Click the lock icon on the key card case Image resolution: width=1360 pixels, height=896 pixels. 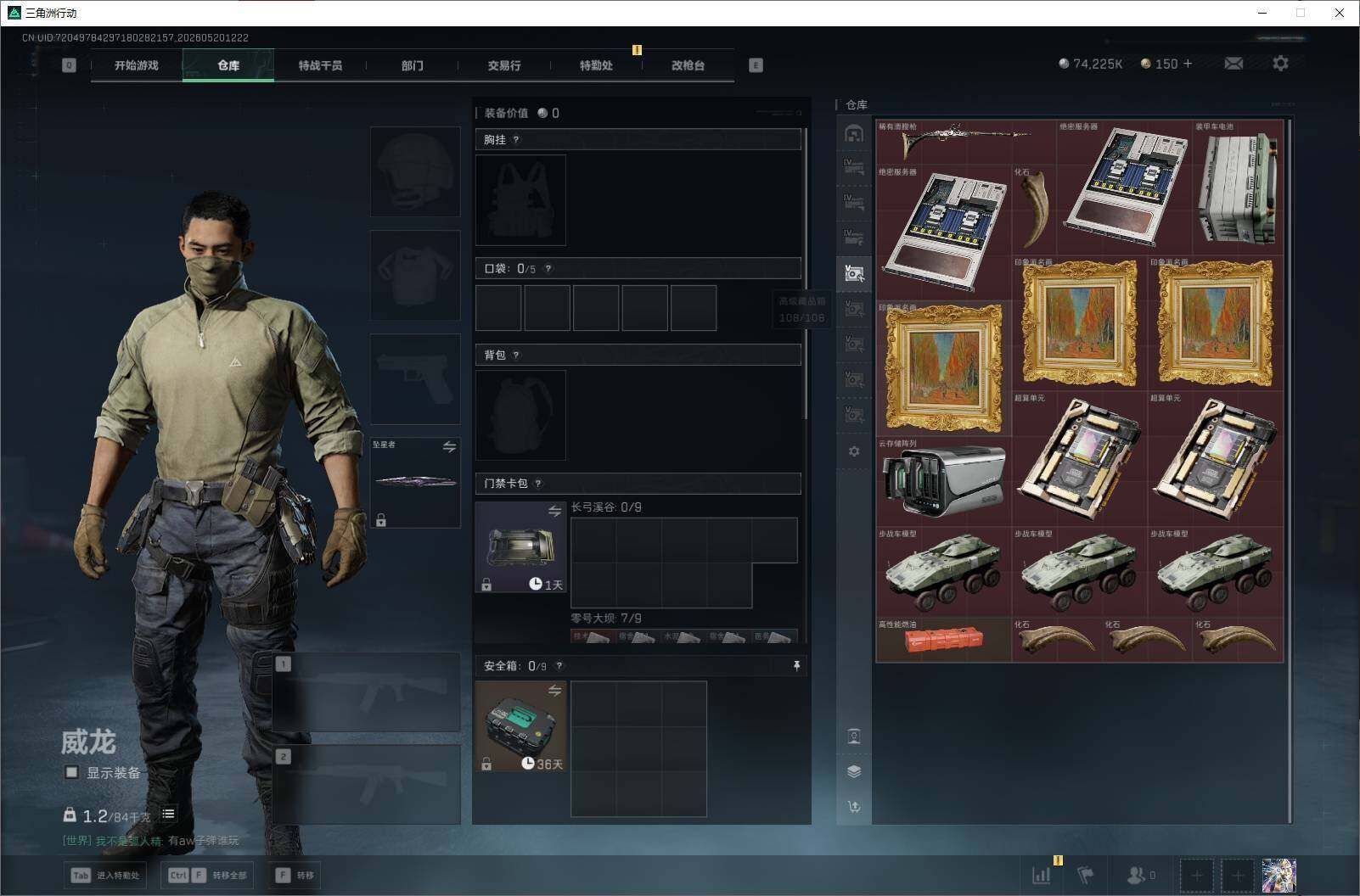point(486,585)
